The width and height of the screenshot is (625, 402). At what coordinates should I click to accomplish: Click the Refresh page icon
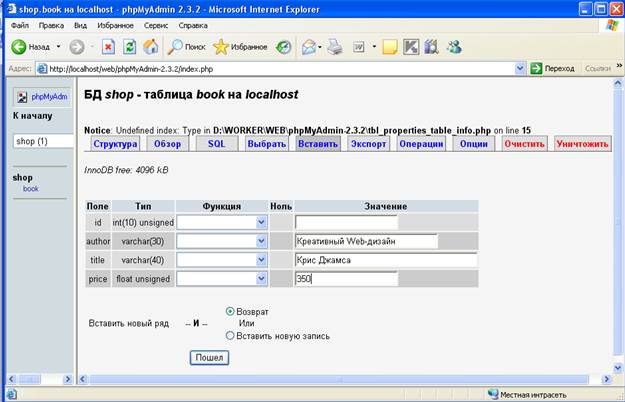129,47
